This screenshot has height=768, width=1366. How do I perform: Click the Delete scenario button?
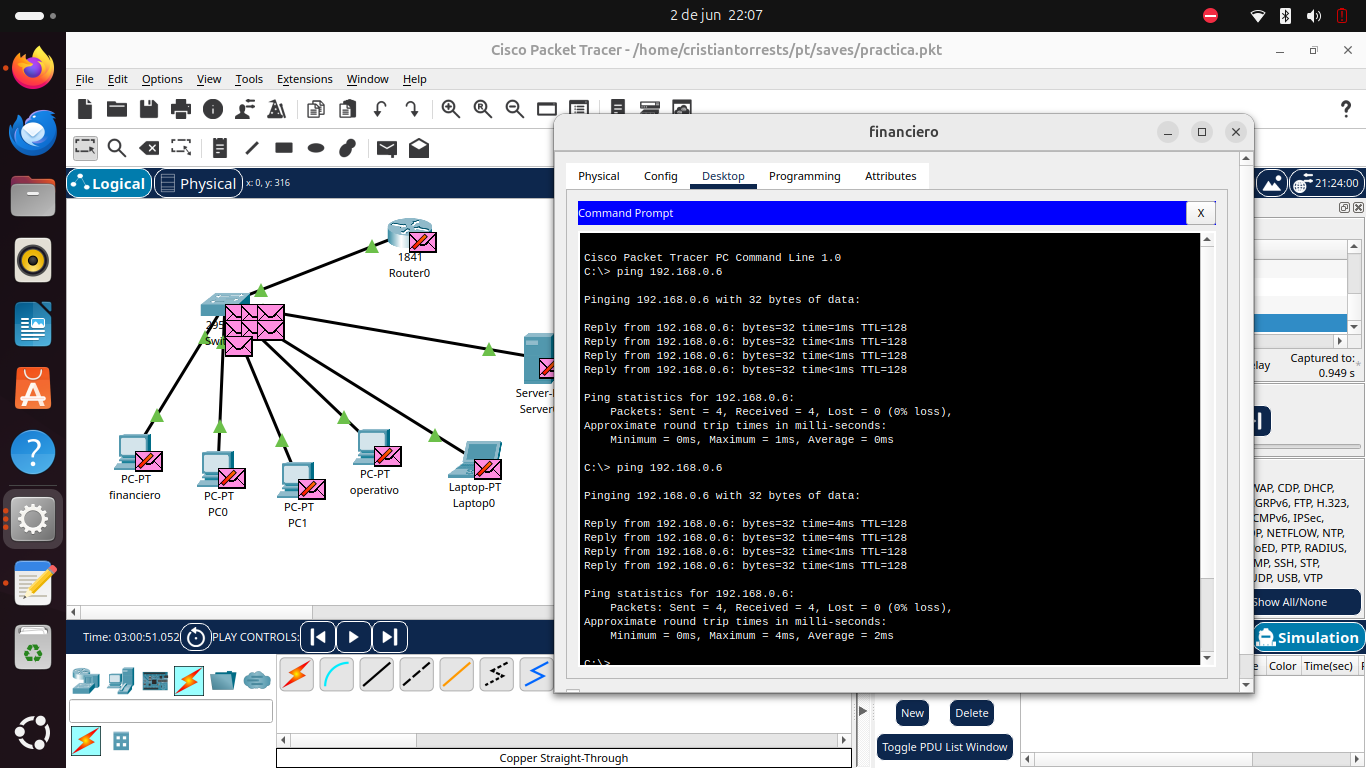[x=972, y=713]
